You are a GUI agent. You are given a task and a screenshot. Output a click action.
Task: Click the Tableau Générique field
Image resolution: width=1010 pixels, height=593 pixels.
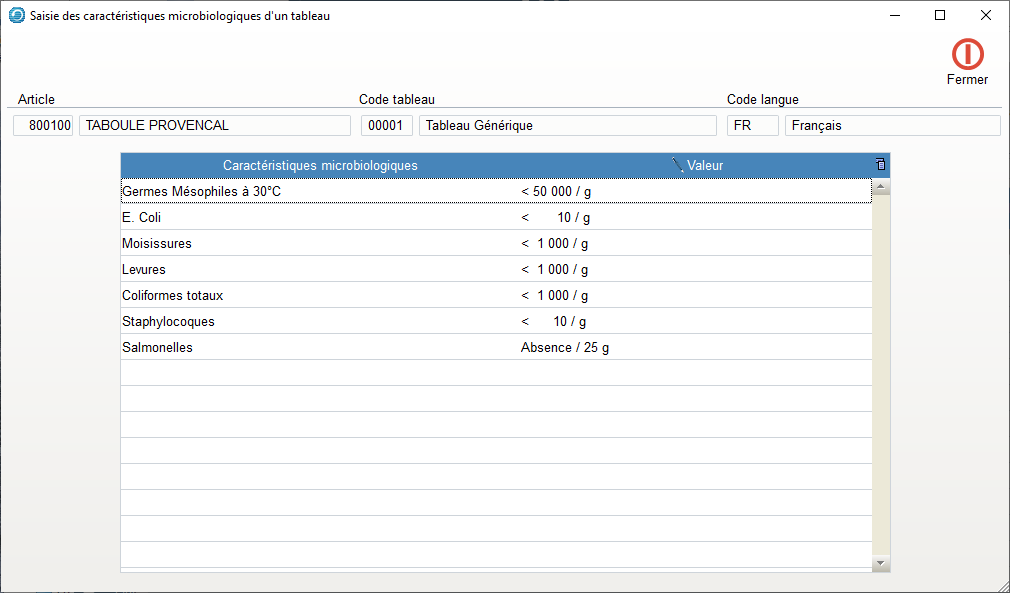[x=567, y=125]
